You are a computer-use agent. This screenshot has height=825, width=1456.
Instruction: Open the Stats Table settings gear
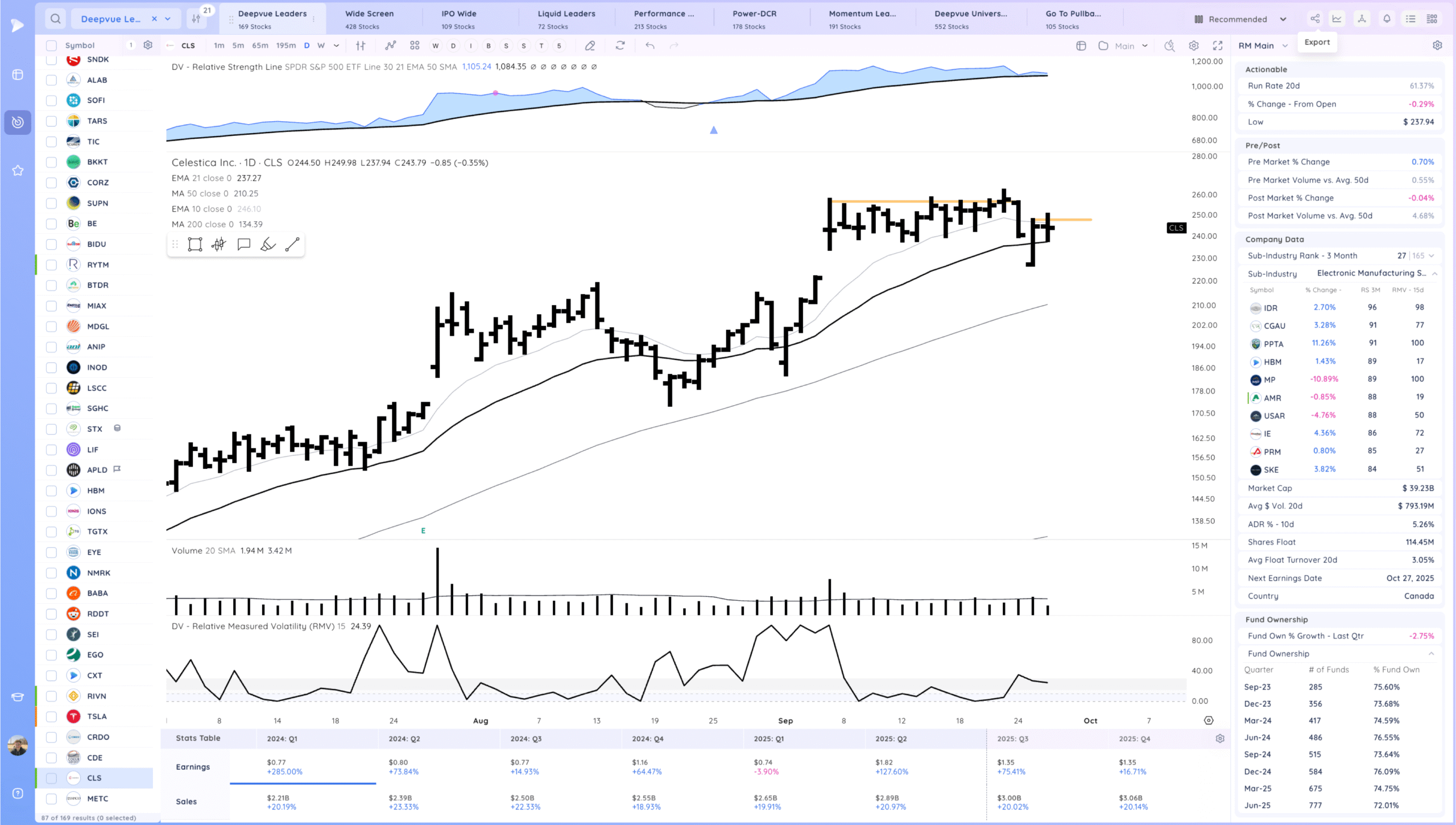click(1220, 739)
